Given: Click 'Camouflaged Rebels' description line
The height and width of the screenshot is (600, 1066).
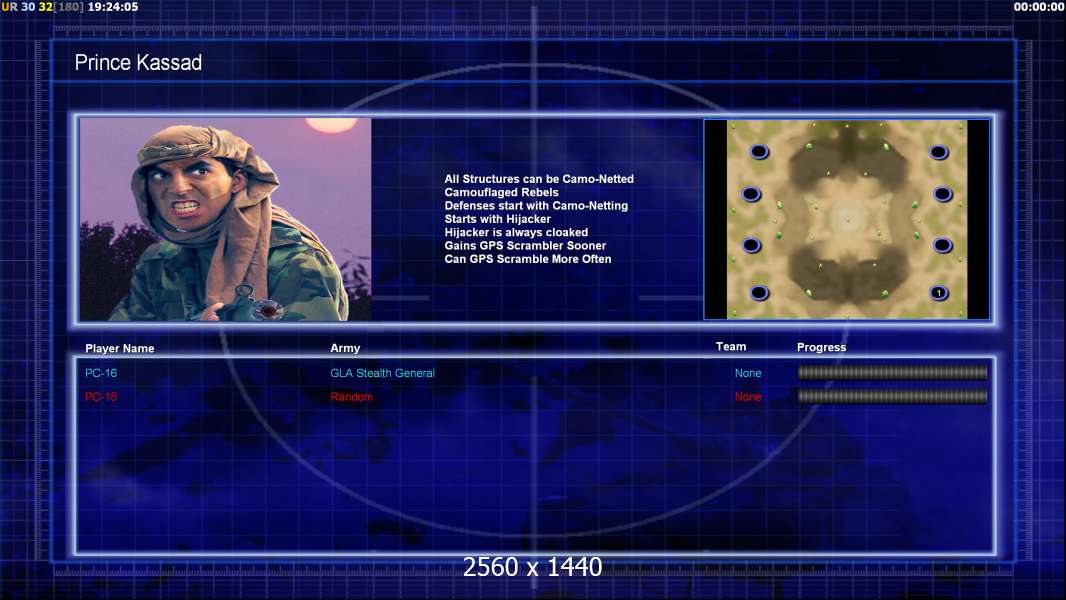Looking at the screenshot, I should tap(502, 192).
